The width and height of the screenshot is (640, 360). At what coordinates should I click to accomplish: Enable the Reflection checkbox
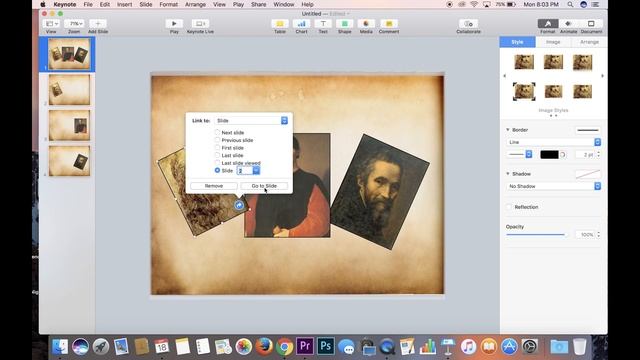(509, 207)
